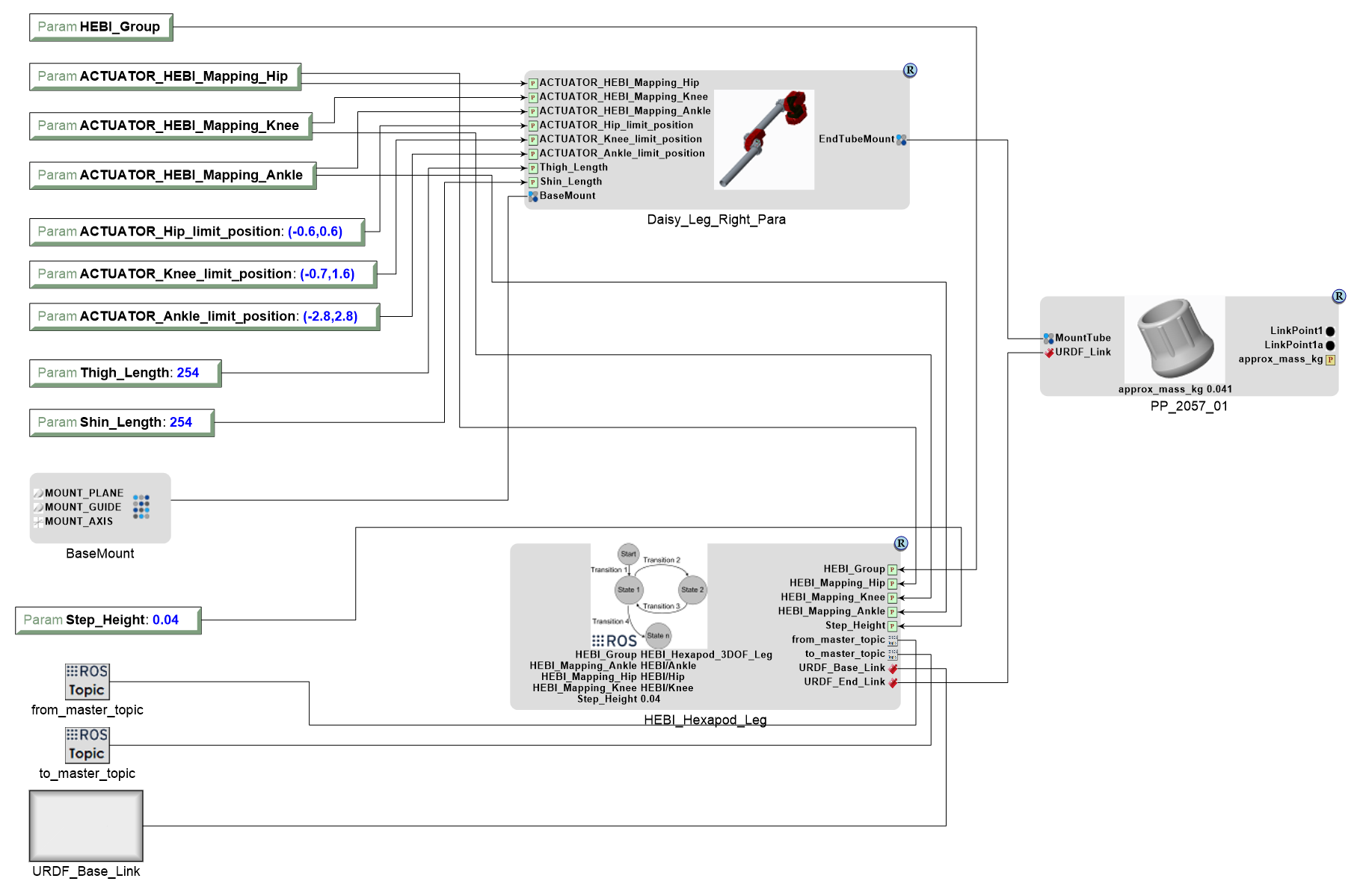Viewport: 1366px width, 896px height.
Task: Click the URDF_Base_Link port icon on Hexapod leg
Action: [893, 668]
